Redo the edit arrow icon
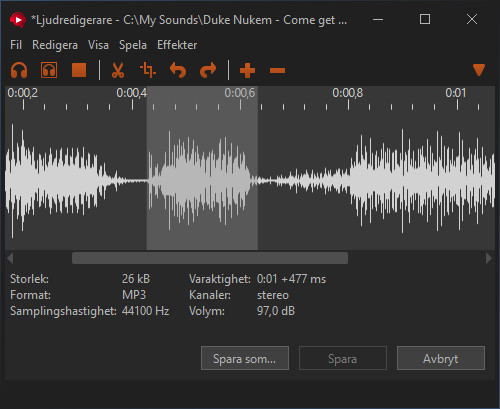 pyautogui.click(x=208, y=70)
